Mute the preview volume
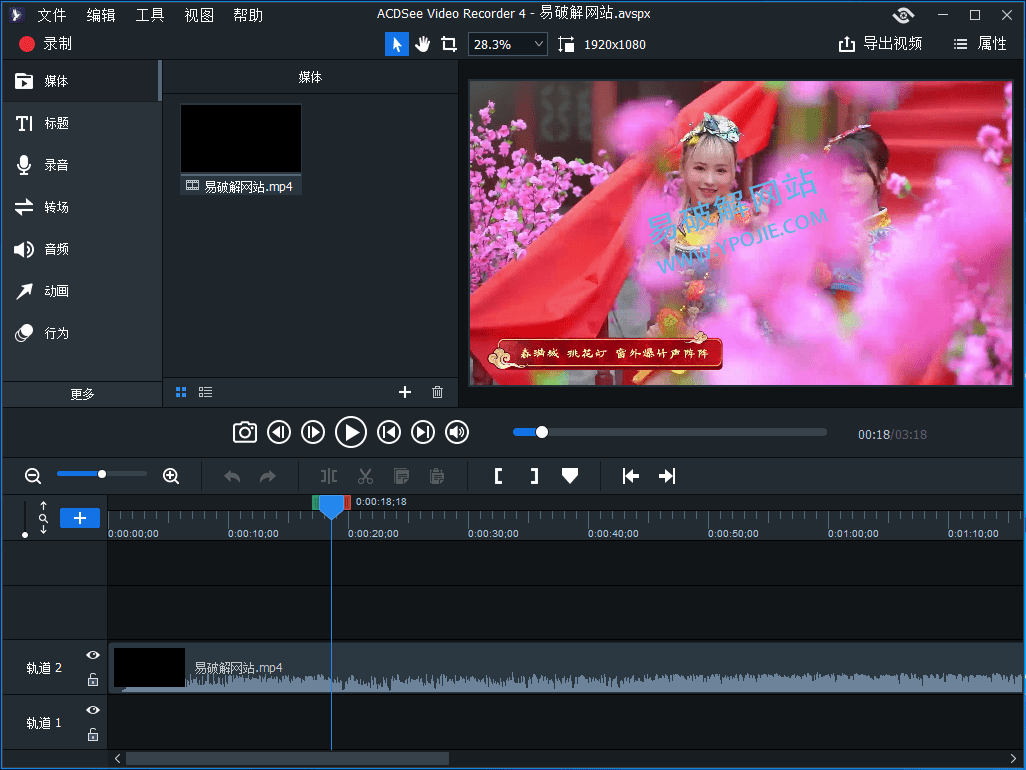This screenshot has height=770, width=1026. coord(457,432)
